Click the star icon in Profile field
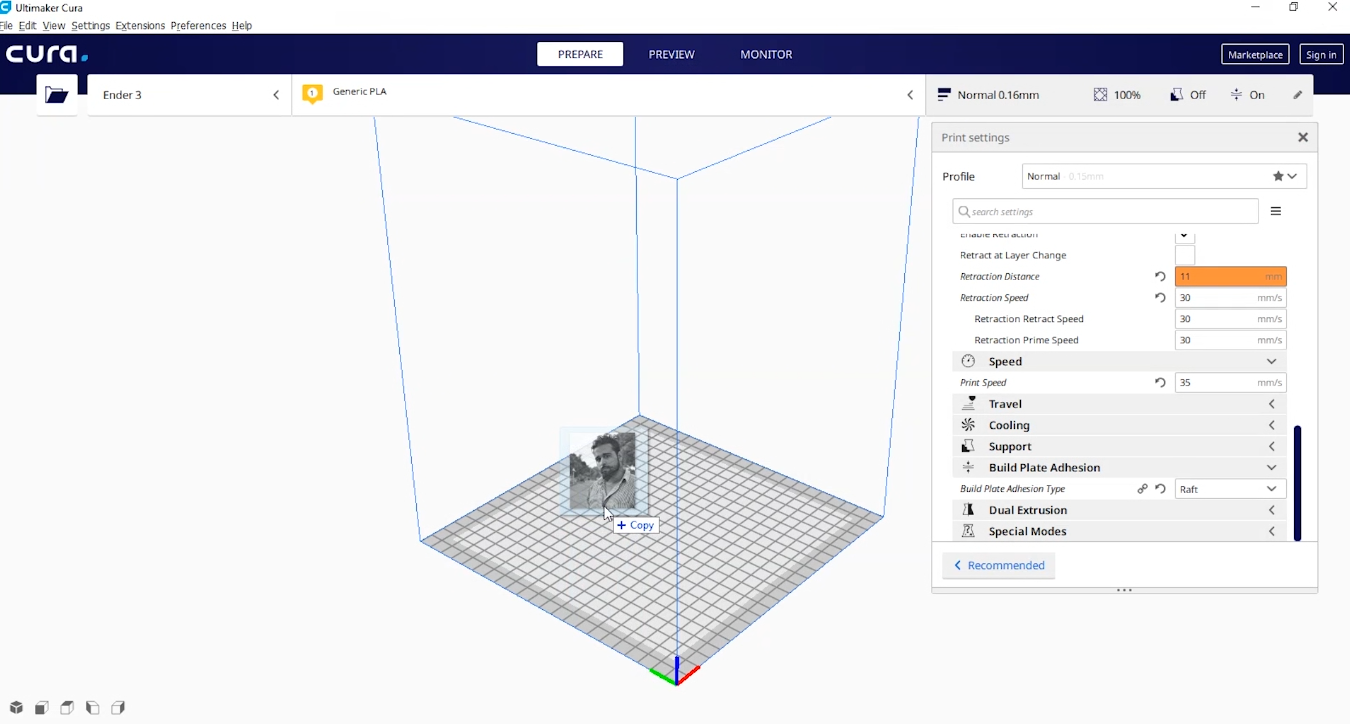The height and width of the screenshot is (724, 1350). [x=1278, y=176]
